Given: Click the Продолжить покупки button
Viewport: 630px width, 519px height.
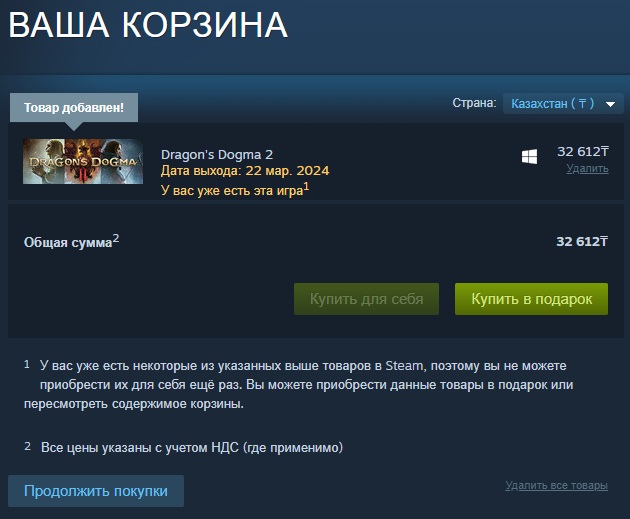Looking at the screenshot, I should (x=96, y=491).
